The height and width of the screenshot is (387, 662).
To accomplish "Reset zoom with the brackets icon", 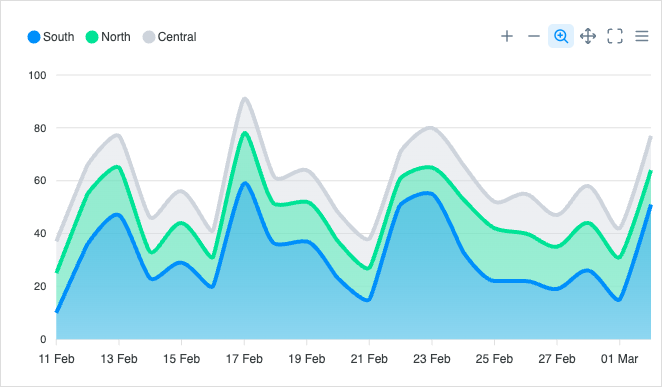I will [x=615, y=36].
